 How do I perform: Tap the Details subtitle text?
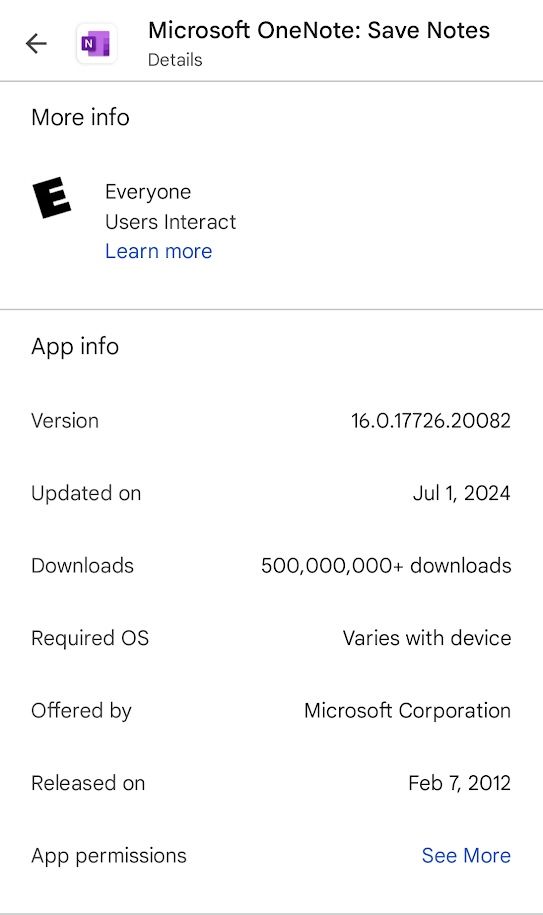(x=175, y=60)
